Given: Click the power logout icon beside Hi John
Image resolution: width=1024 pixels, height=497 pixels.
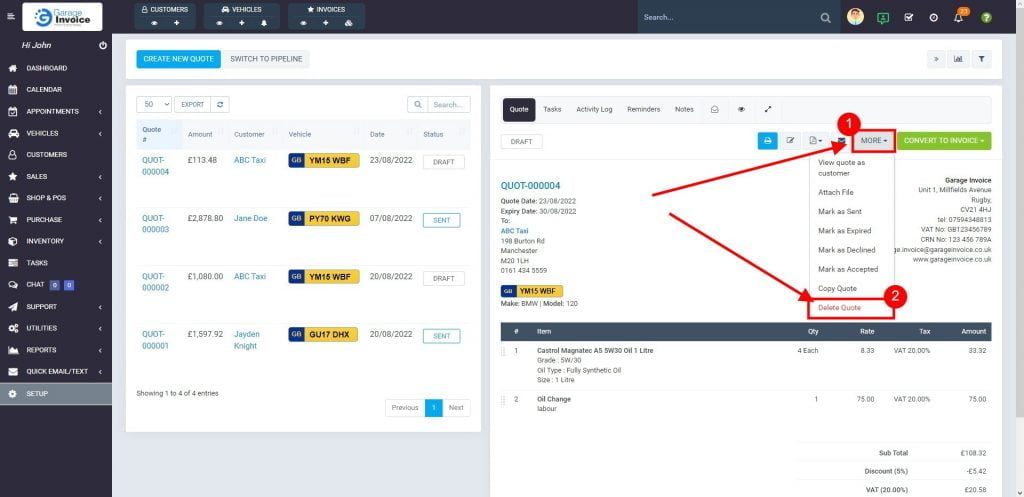Looking at the screenshot, I should pos(103,46).
